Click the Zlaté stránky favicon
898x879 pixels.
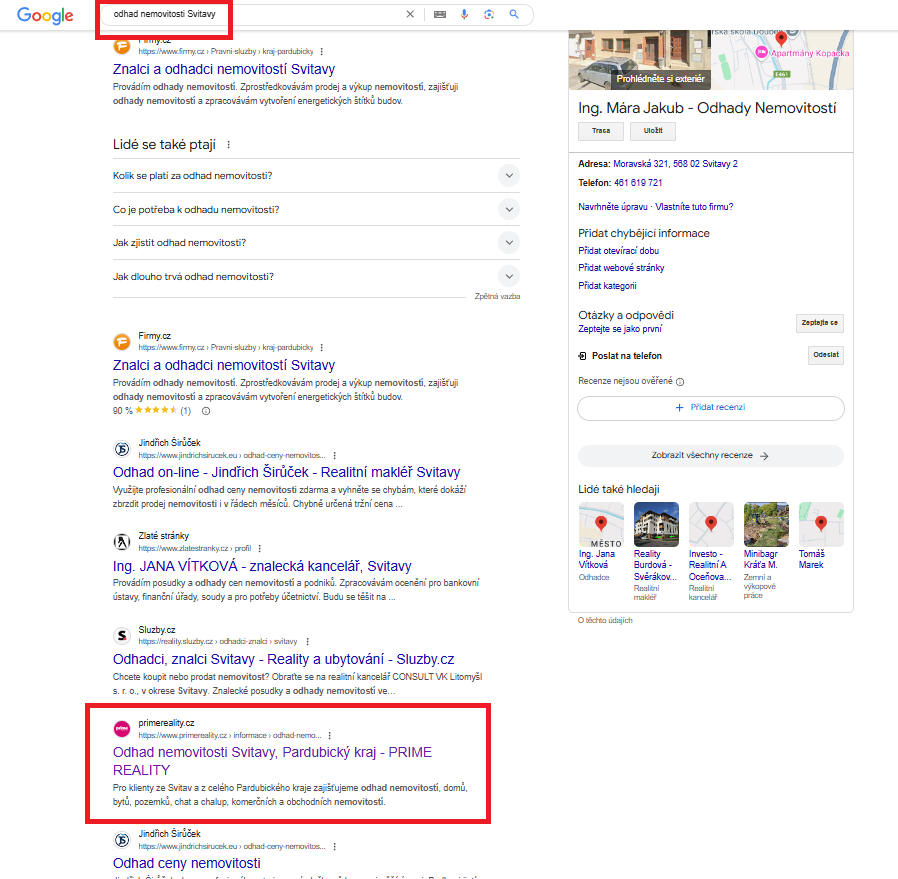[x=122, y=542]
